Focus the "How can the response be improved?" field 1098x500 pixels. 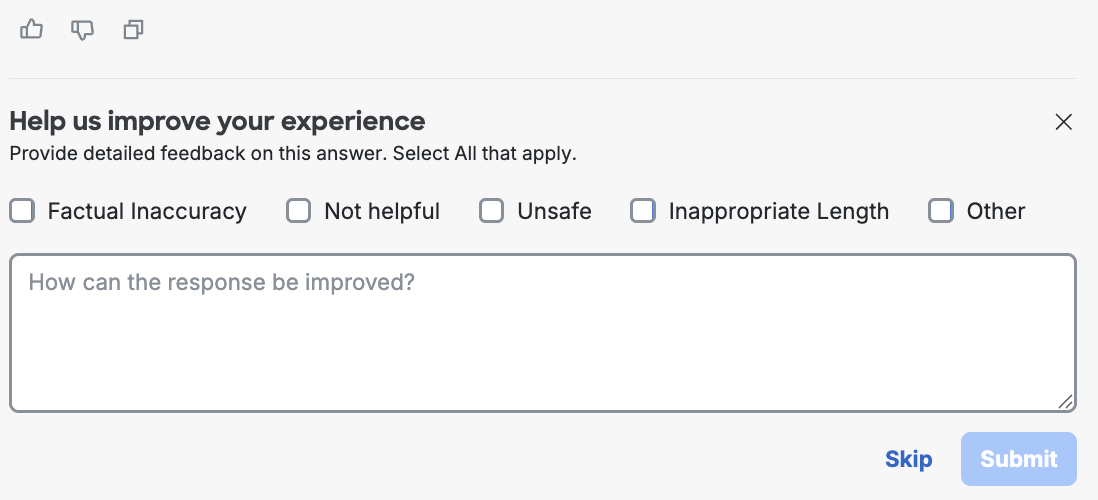coord(542,332)
